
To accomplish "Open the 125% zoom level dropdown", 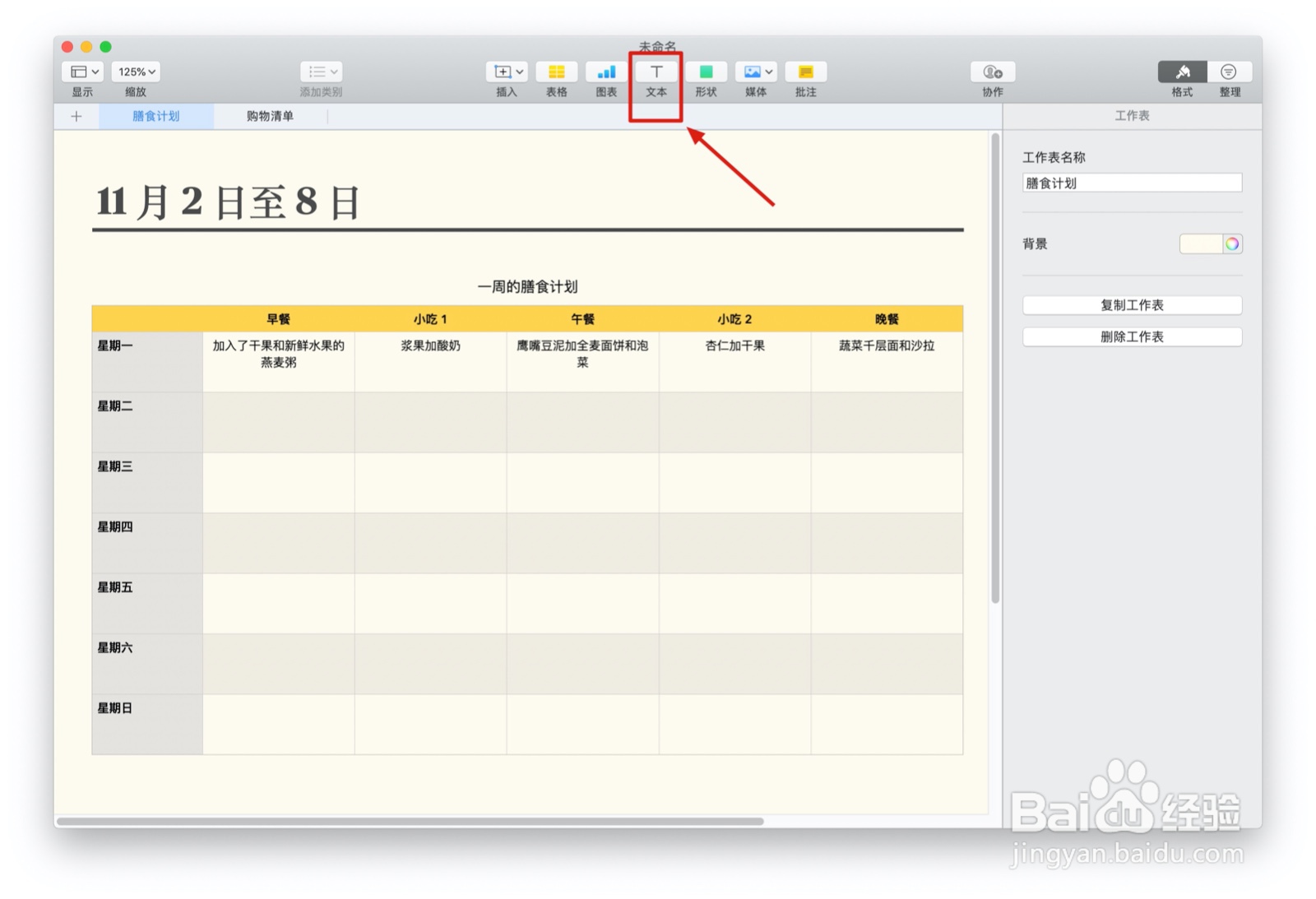I will [x=135, y=72].
